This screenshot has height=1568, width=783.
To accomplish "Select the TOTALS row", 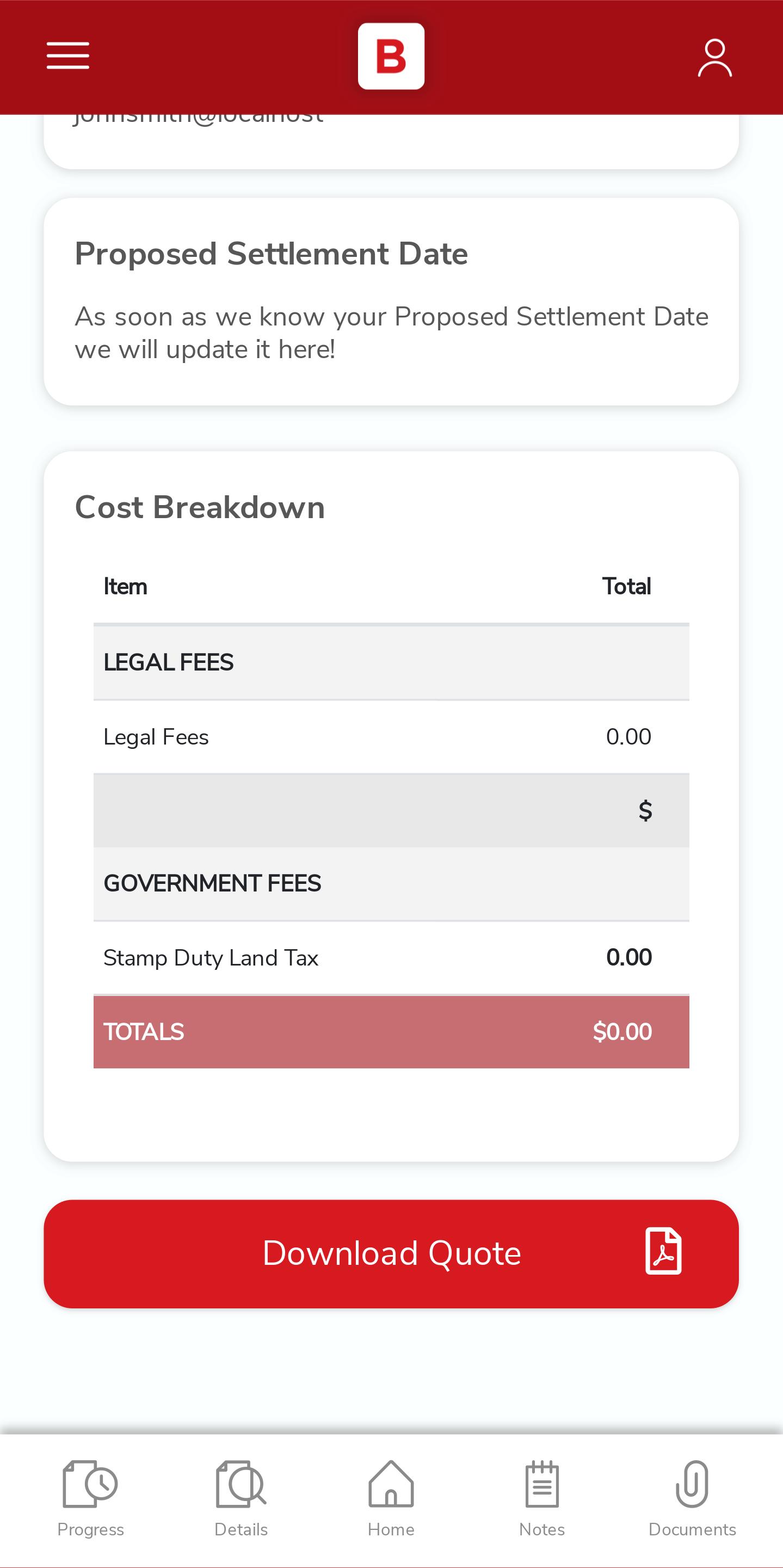I will (x=391, y=1032).
